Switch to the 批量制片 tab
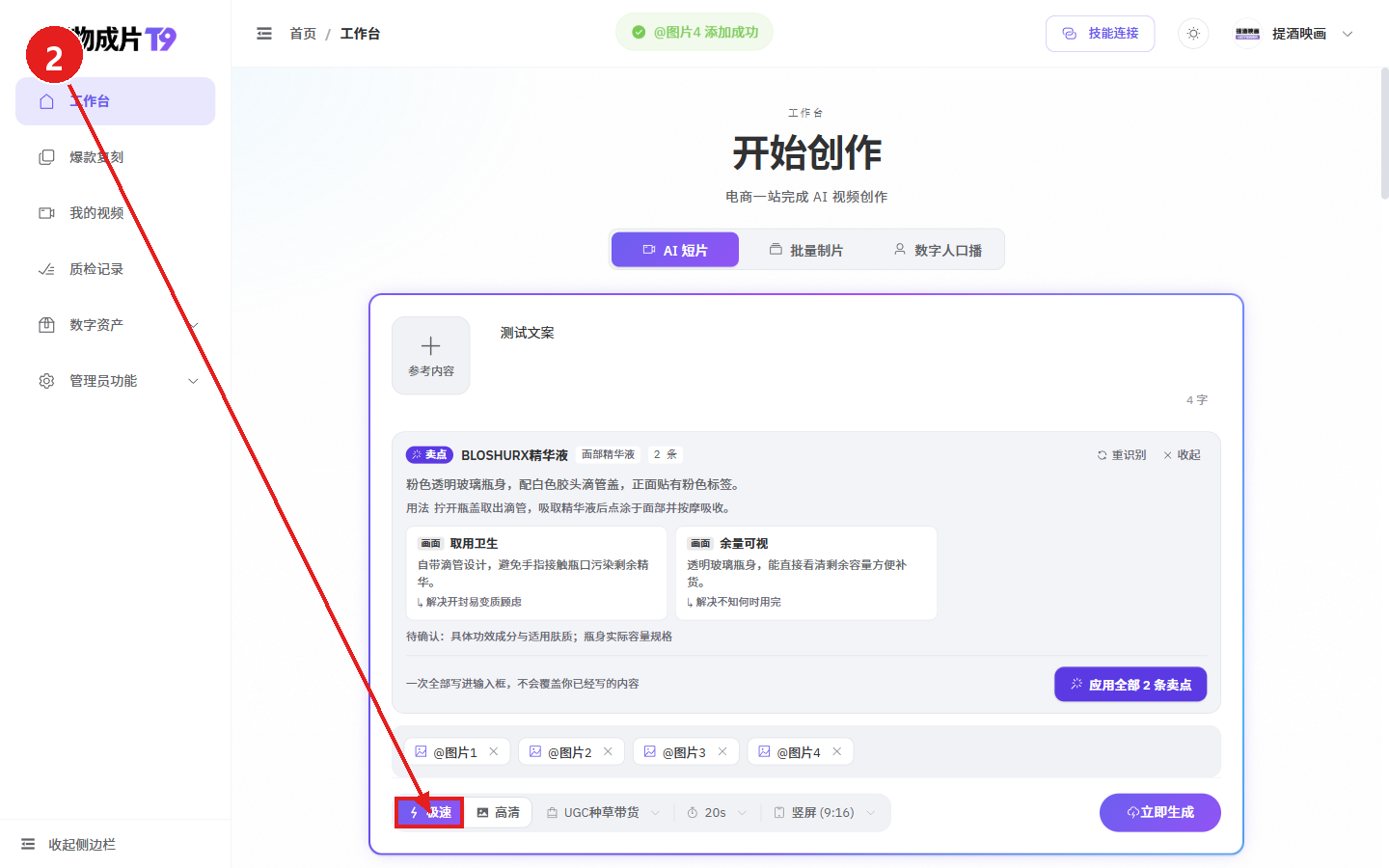Image resolution: width=1389 pixels, height=868 pixels. (806, 250)
